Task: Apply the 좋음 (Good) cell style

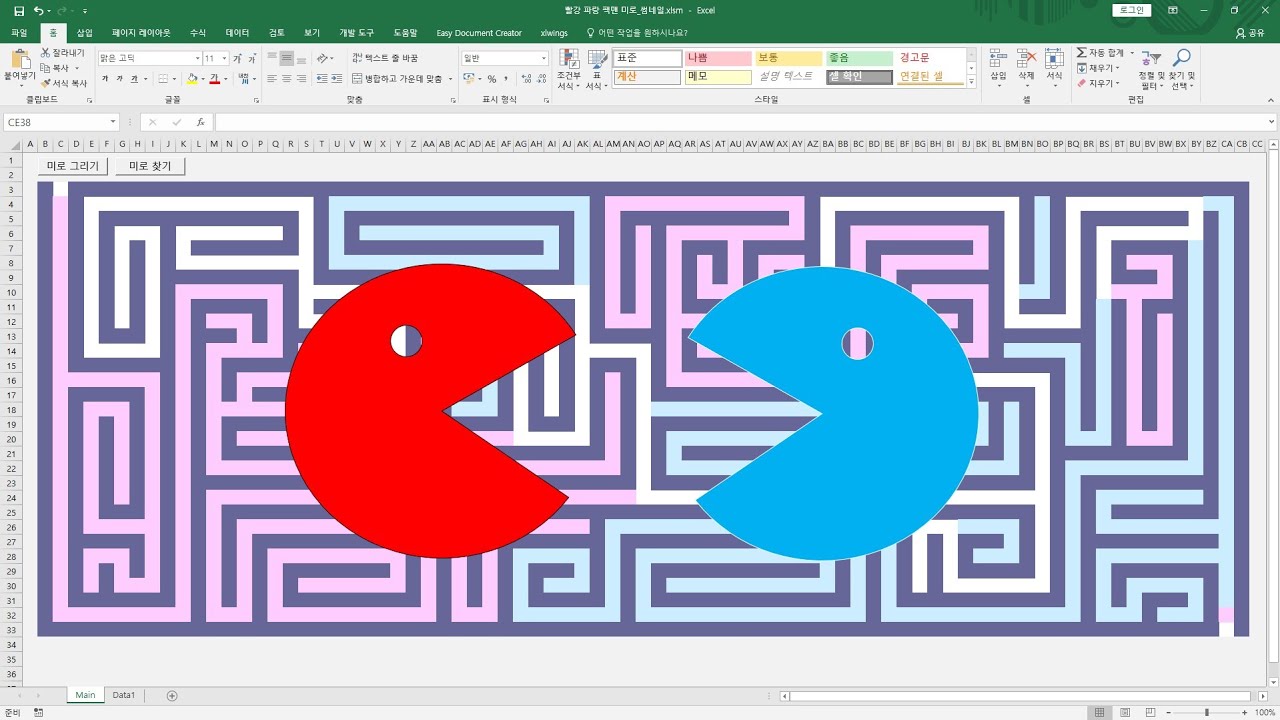Action: (860, 59)
